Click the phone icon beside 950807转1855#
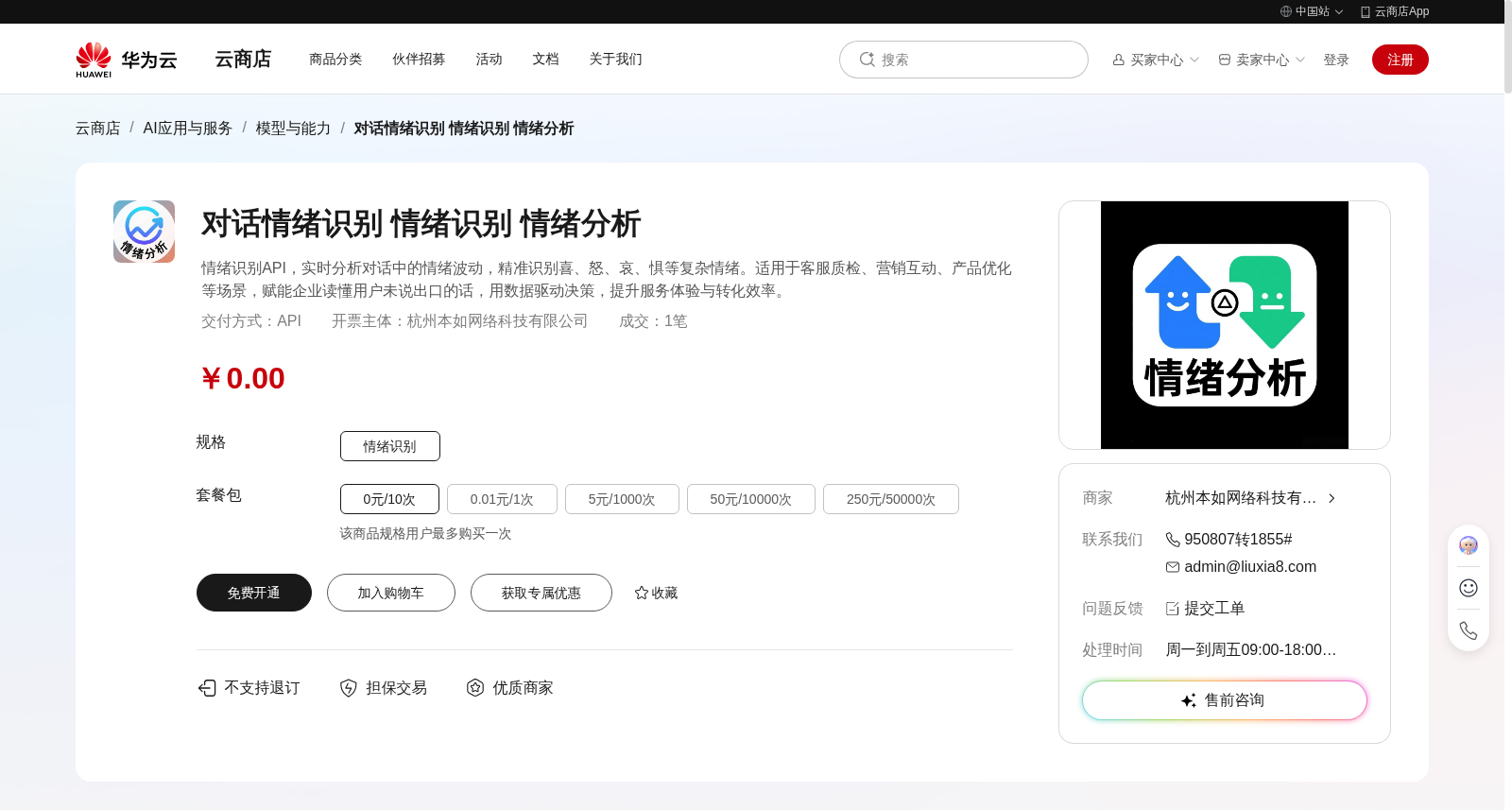The image size is (1512, 810). tap(1173, 540)
